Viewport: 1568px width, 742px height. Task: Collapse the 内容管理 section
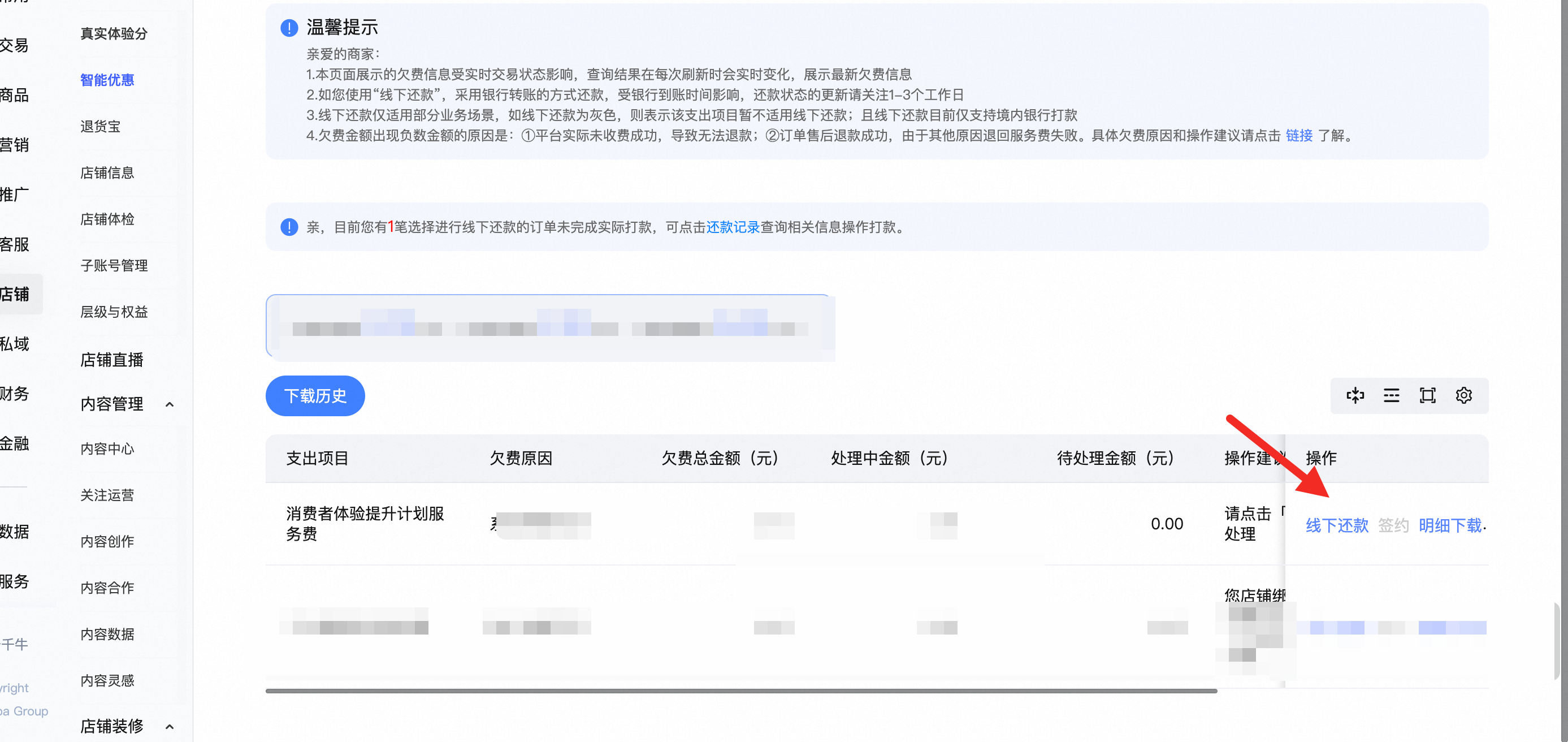tap(170, 404)
